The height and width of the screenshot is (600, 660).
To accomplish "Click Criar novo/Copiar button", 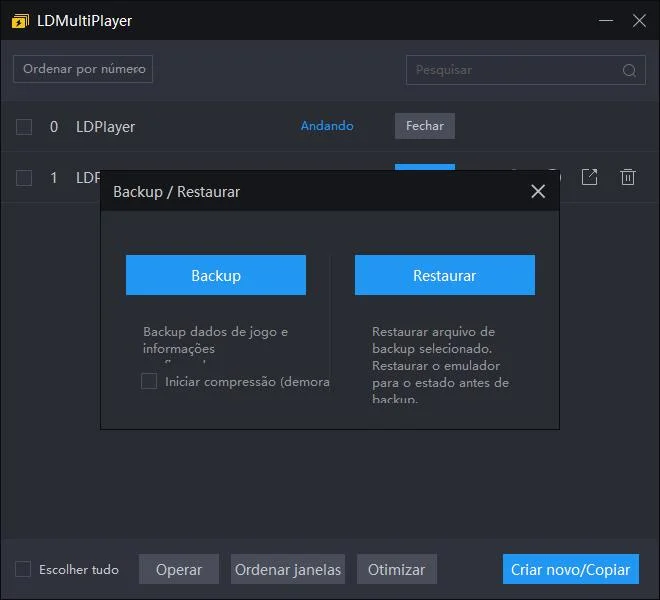I will [x=571, y=569].
